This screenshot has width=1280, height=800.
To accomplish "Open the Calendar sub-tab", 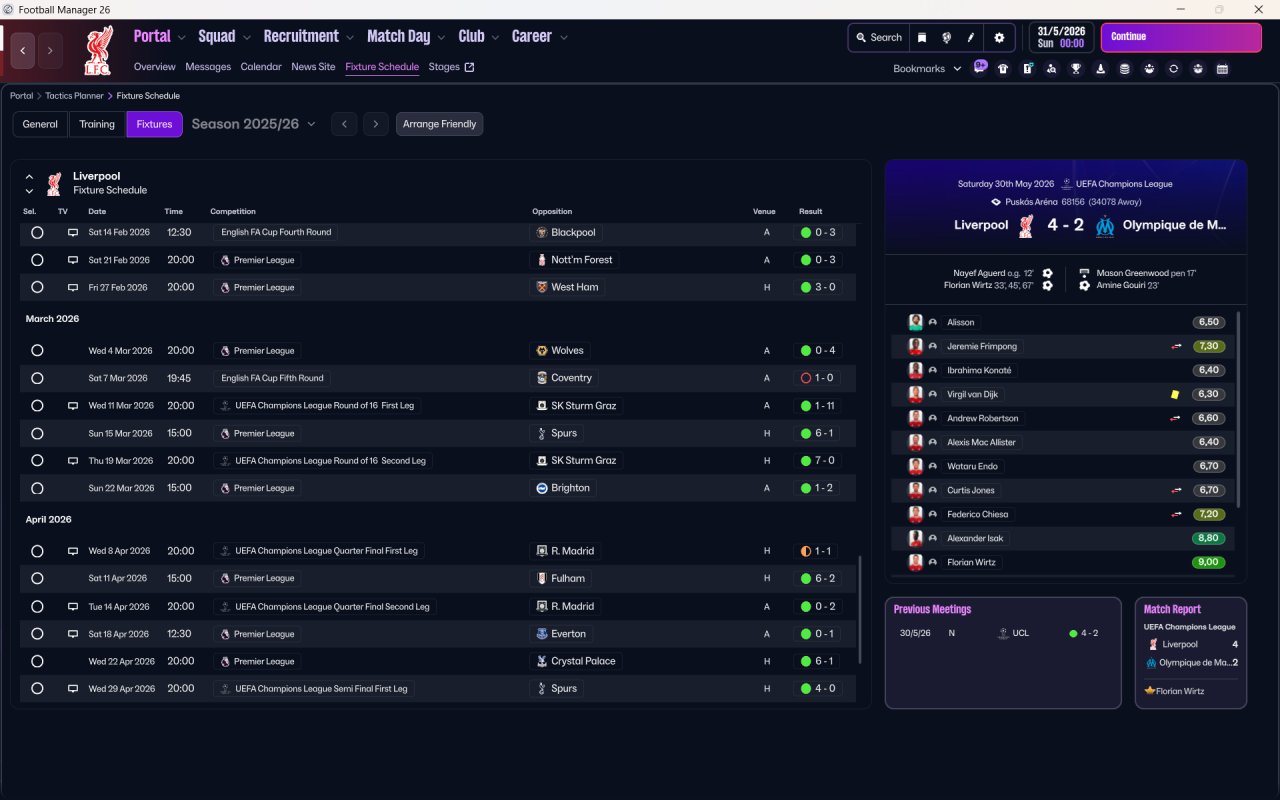I will coord(261,67).
